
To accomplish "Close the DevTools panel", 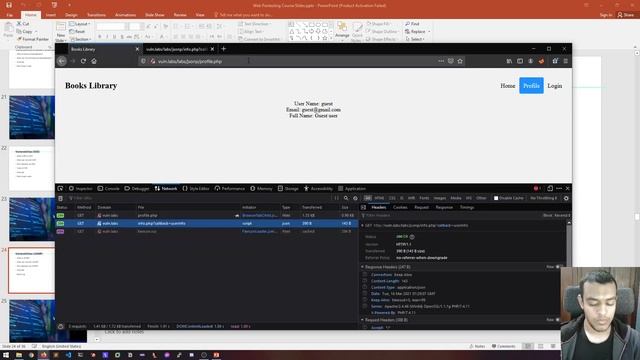I will [567, 189].
